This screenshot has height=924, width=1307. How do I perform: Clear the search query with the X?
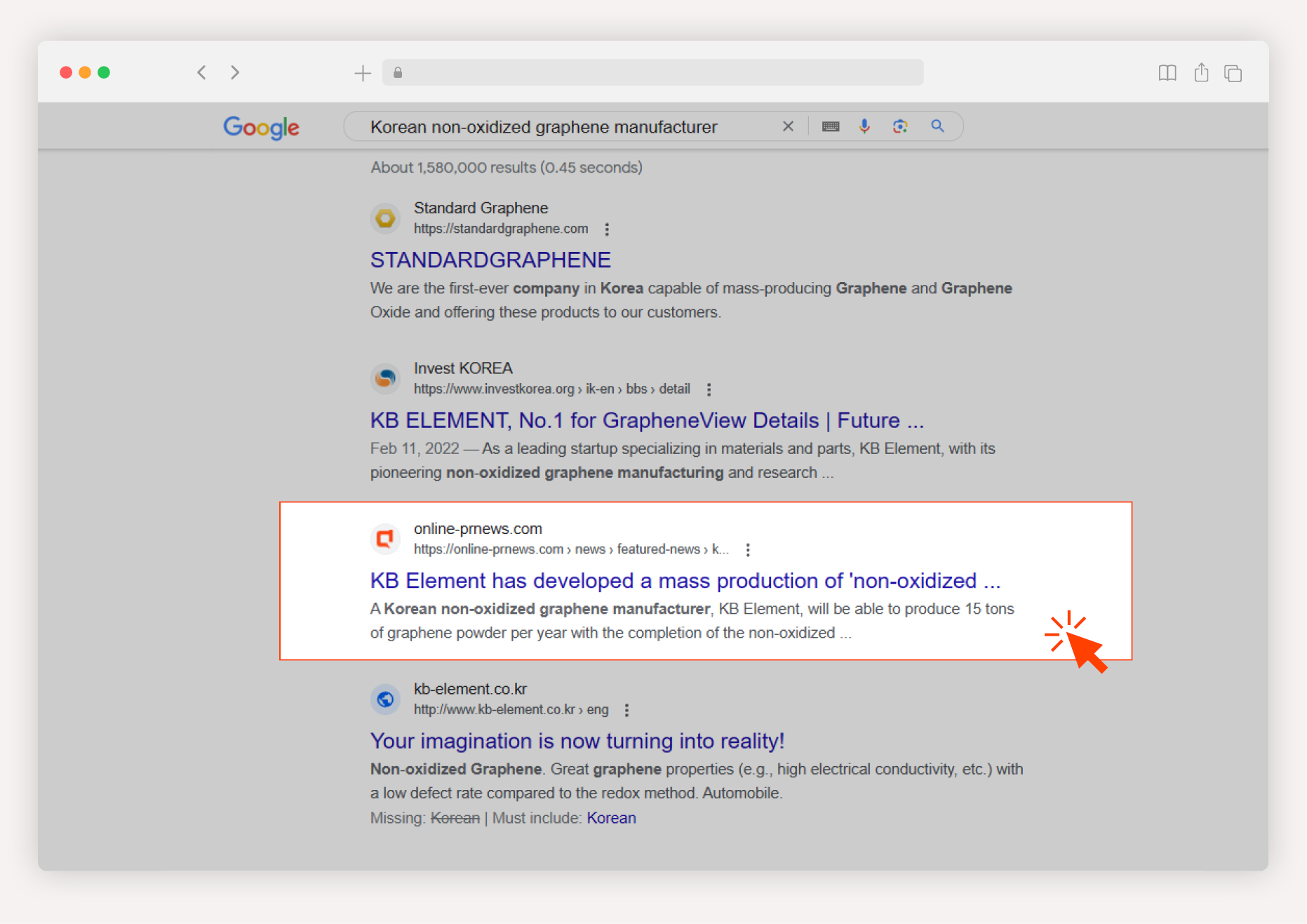788,126
